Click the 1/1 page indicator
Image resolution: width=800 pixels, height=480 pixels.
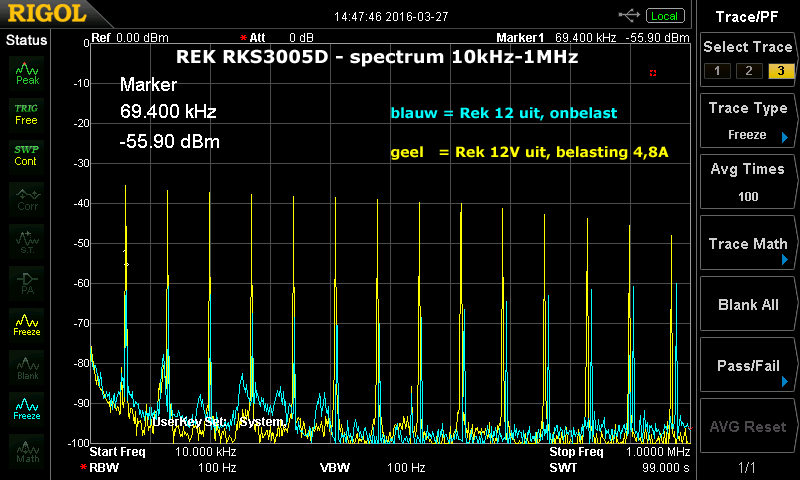pyautogui.click(x=746, y=467)
